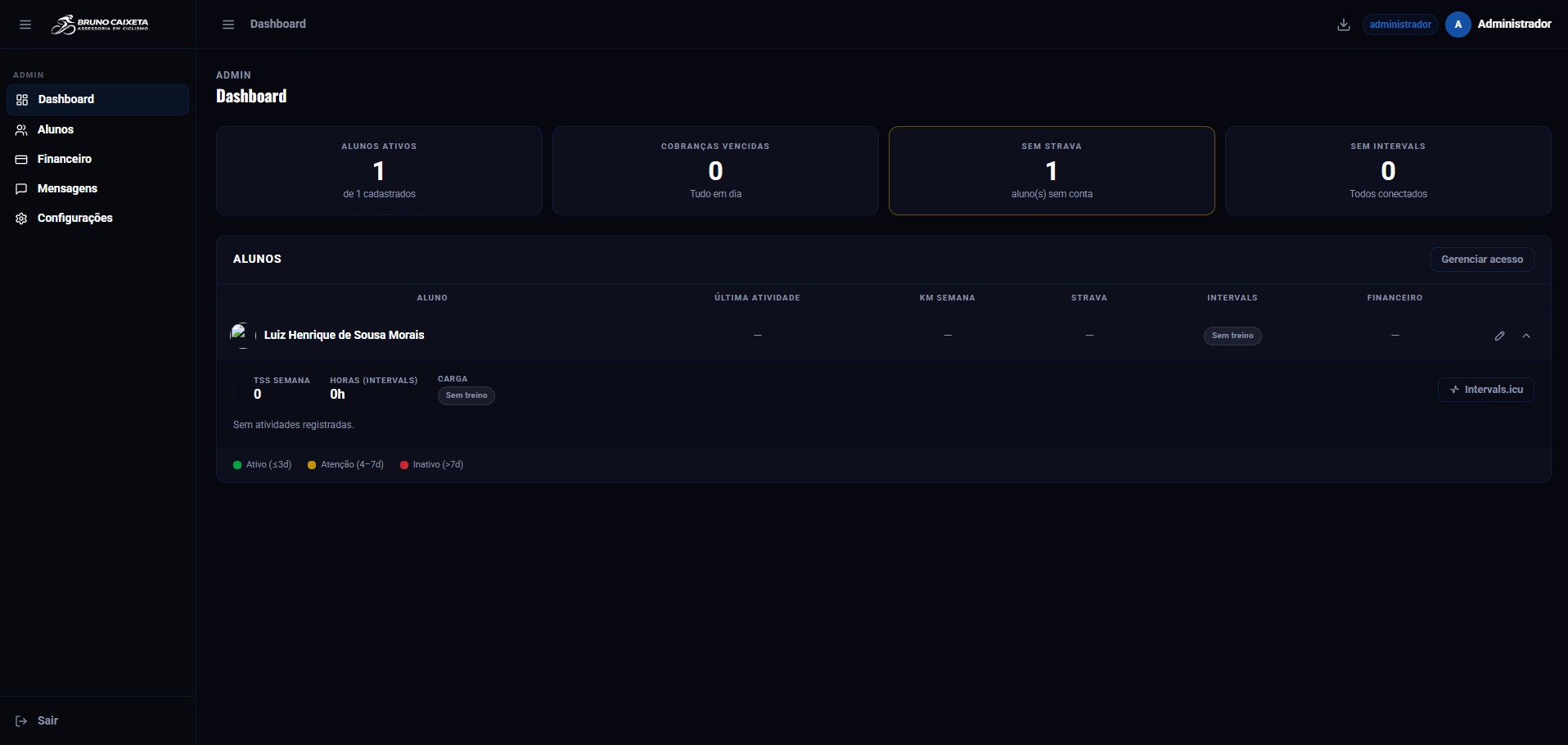Click the Bruno Caixeta cyclist logo
The image size is (1568, 745).
tap(100, 25)
